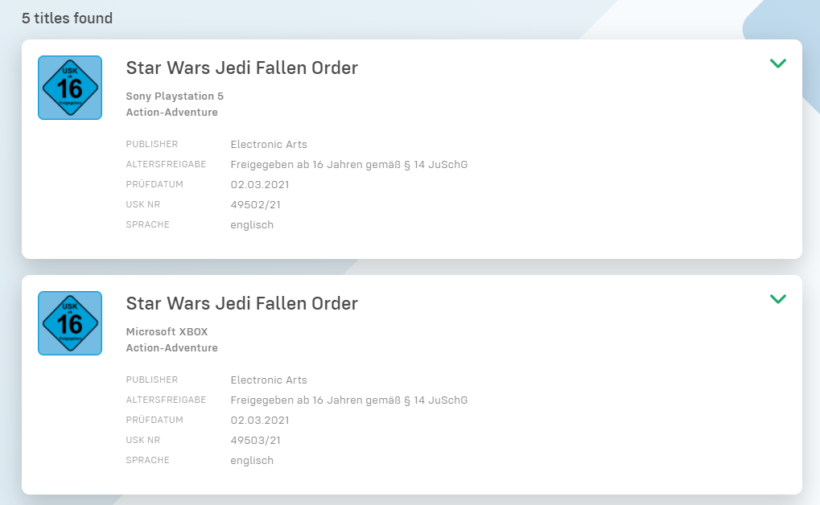The width and height of the screenshot is (820, 505).
Task: Click second Star Wars Jedi Fallen Order title
Action: (241, 303)
